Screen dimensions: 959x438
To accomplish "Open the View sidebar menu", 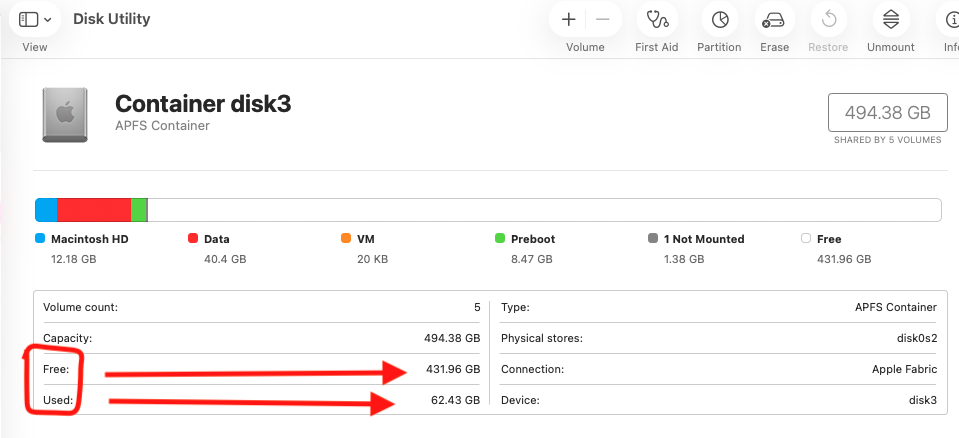I will (x=34, y=20).
